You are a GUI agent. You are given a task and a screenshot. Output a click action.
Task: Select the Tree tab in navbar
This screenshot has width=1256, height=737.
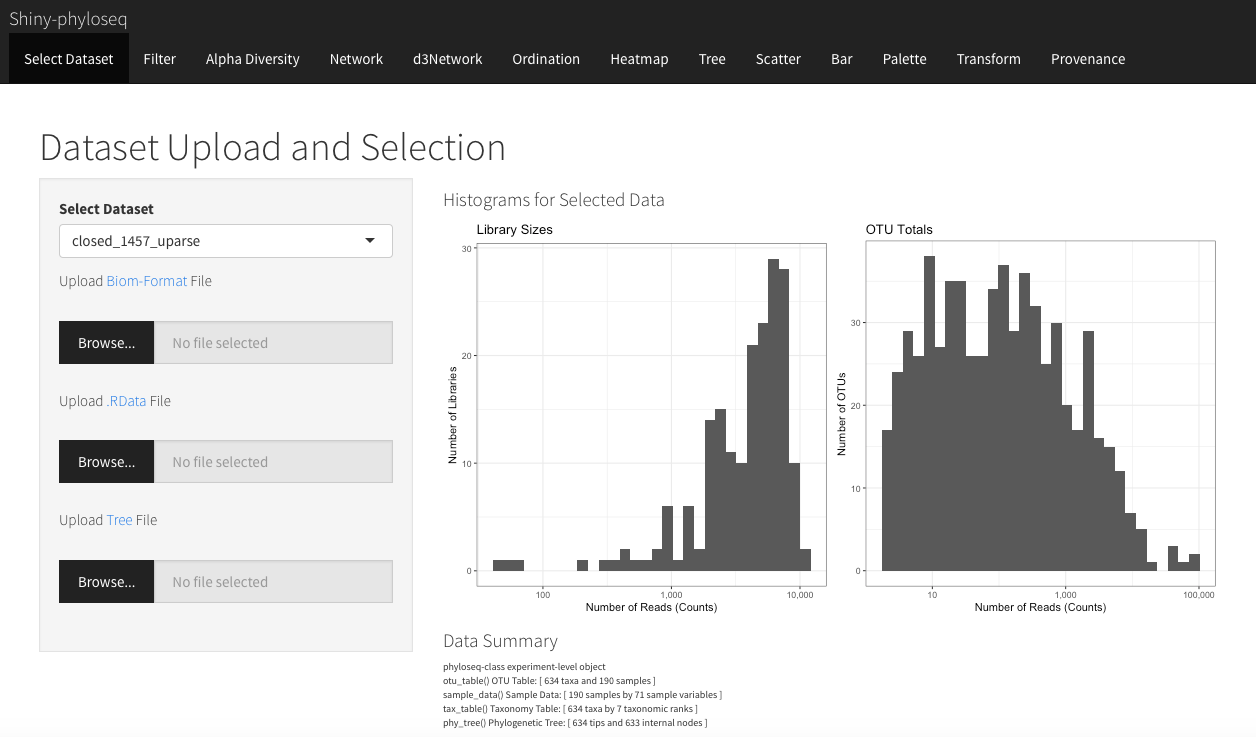[712, 59]
